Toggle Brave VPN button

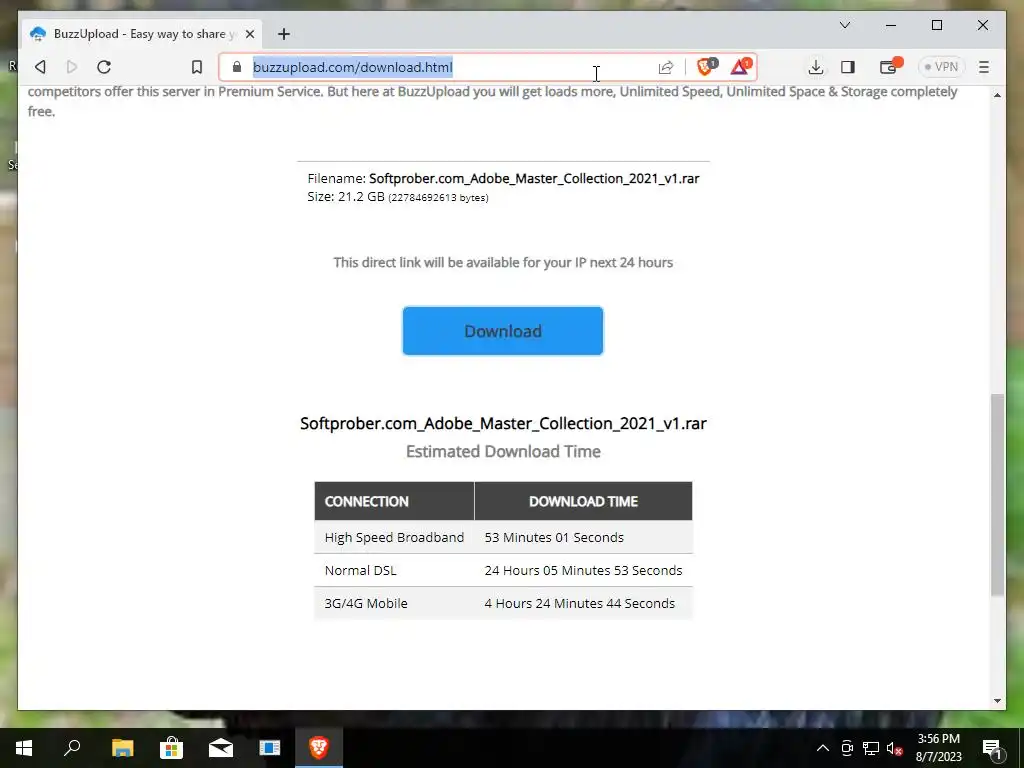pos(941,67)
